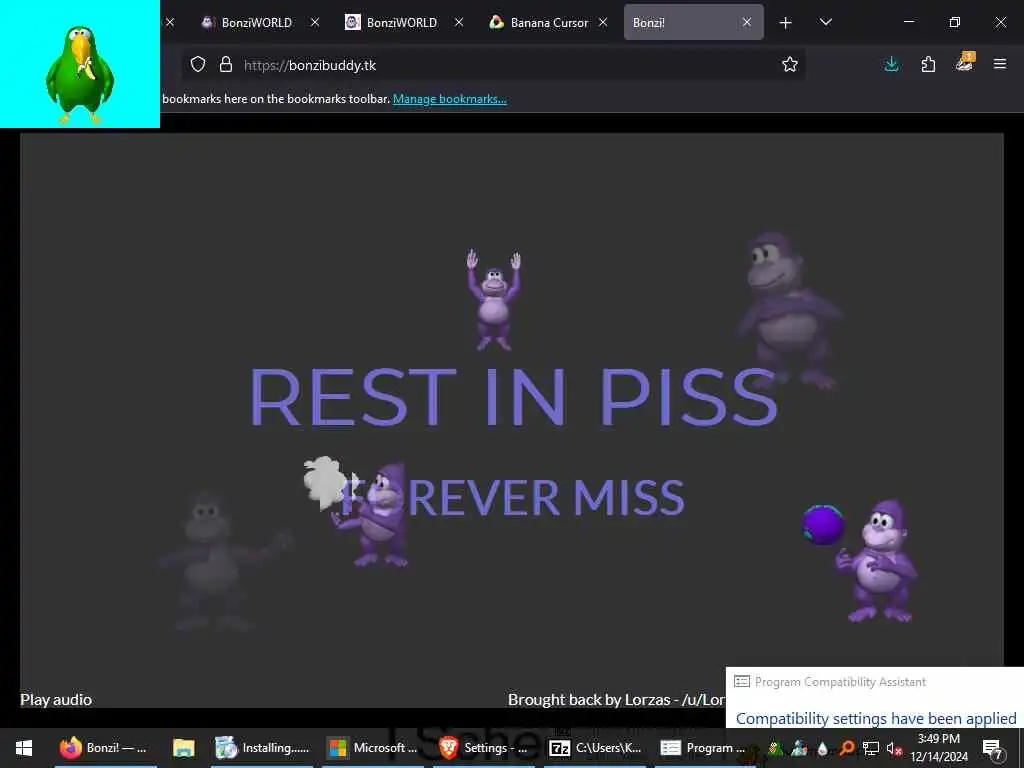
Task: Open the Microsoft Store taskbar item
Action: tap(373, 748)
